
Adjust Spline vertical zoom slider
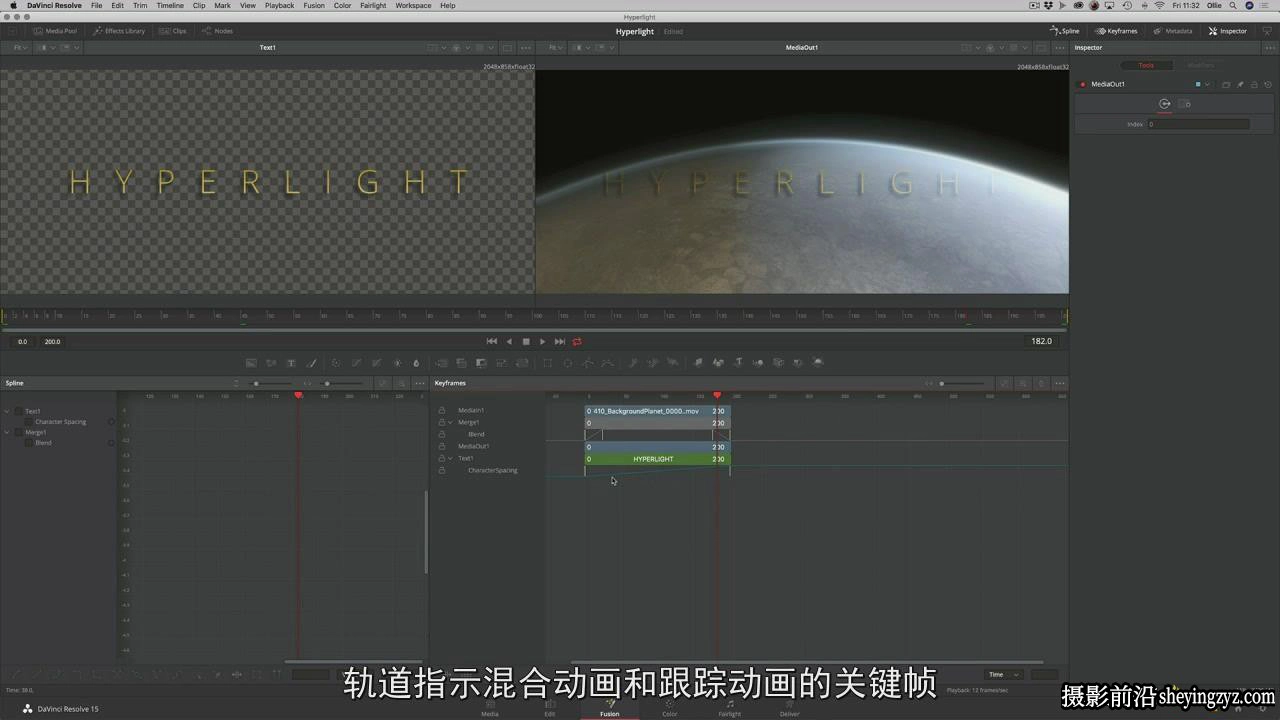[271, 383]
